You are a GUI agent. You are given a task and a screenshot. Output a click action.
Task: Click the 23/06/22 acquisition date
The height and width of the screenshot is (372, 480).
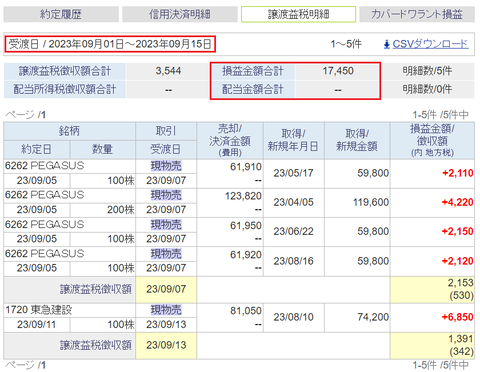click(293, 231)
